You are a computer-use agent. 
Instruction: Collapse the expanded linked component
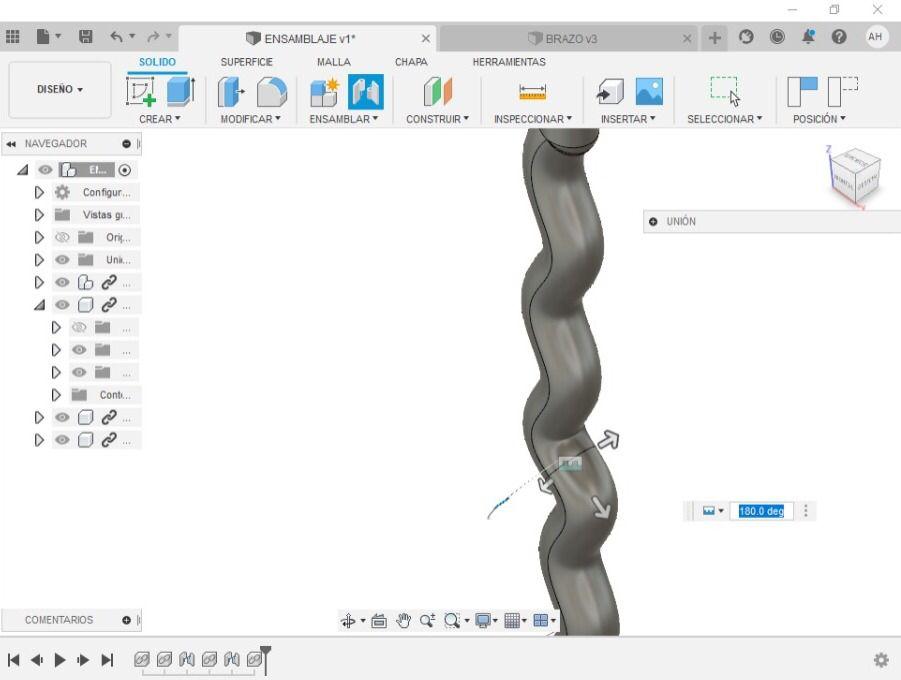pyautogui.click(x=39, y=305)
